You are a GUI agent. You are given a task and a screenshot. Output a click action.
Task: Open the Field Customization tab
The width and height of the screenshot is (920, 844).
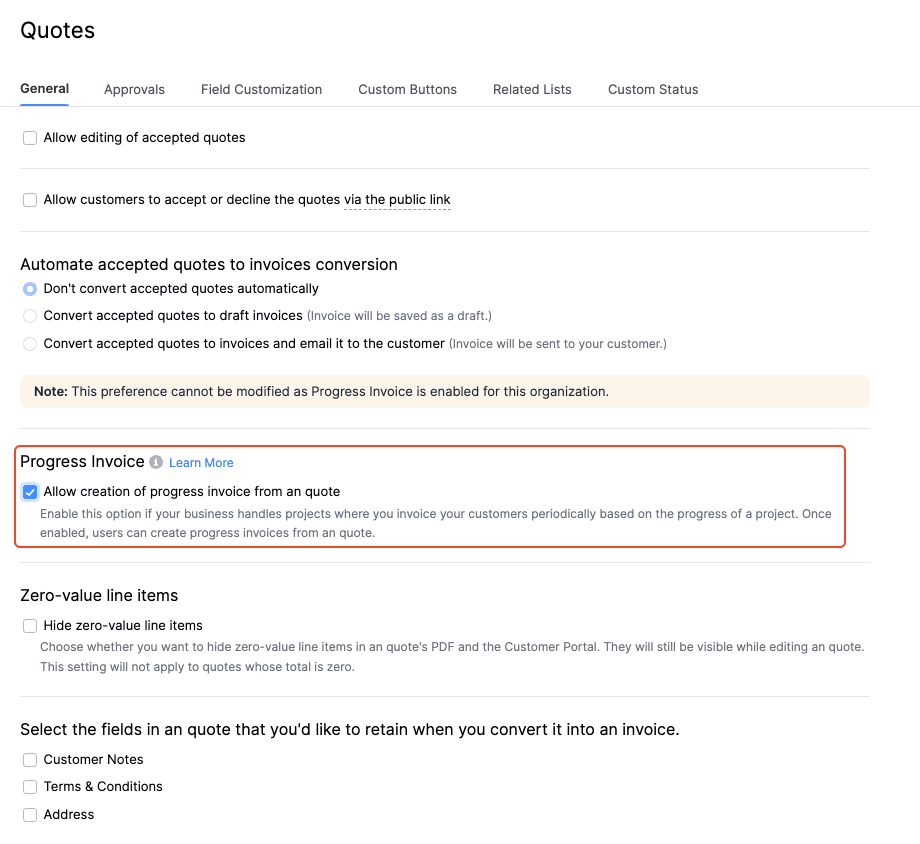point(261,89)
